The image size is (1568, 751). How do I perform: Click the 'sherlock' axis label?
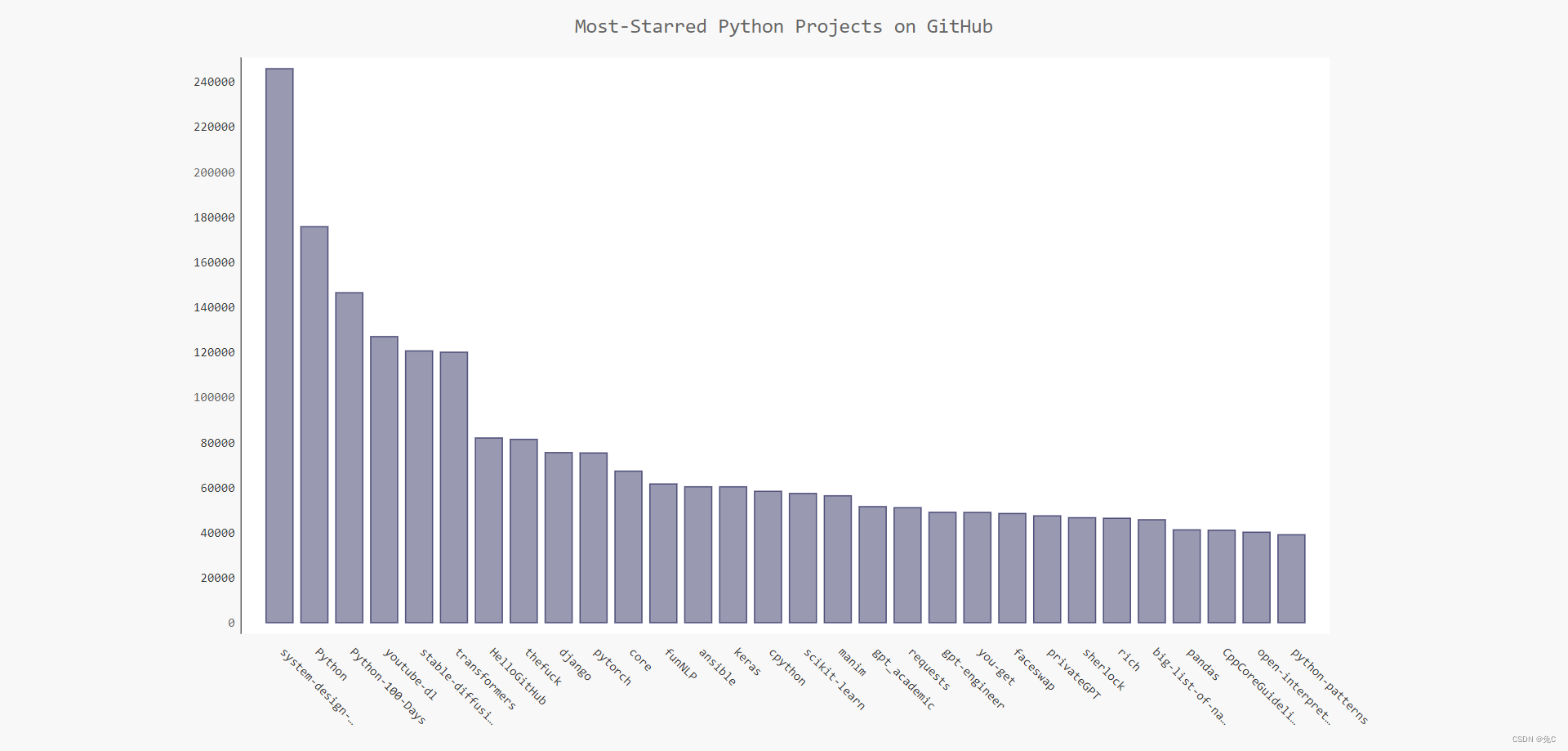click(1104, 669)
